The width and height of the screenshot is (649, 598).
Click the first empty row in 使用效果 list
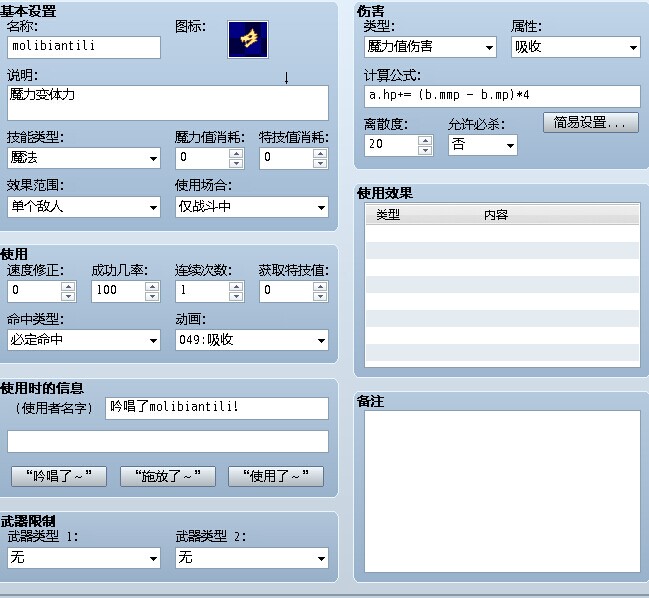pos(502,233)
